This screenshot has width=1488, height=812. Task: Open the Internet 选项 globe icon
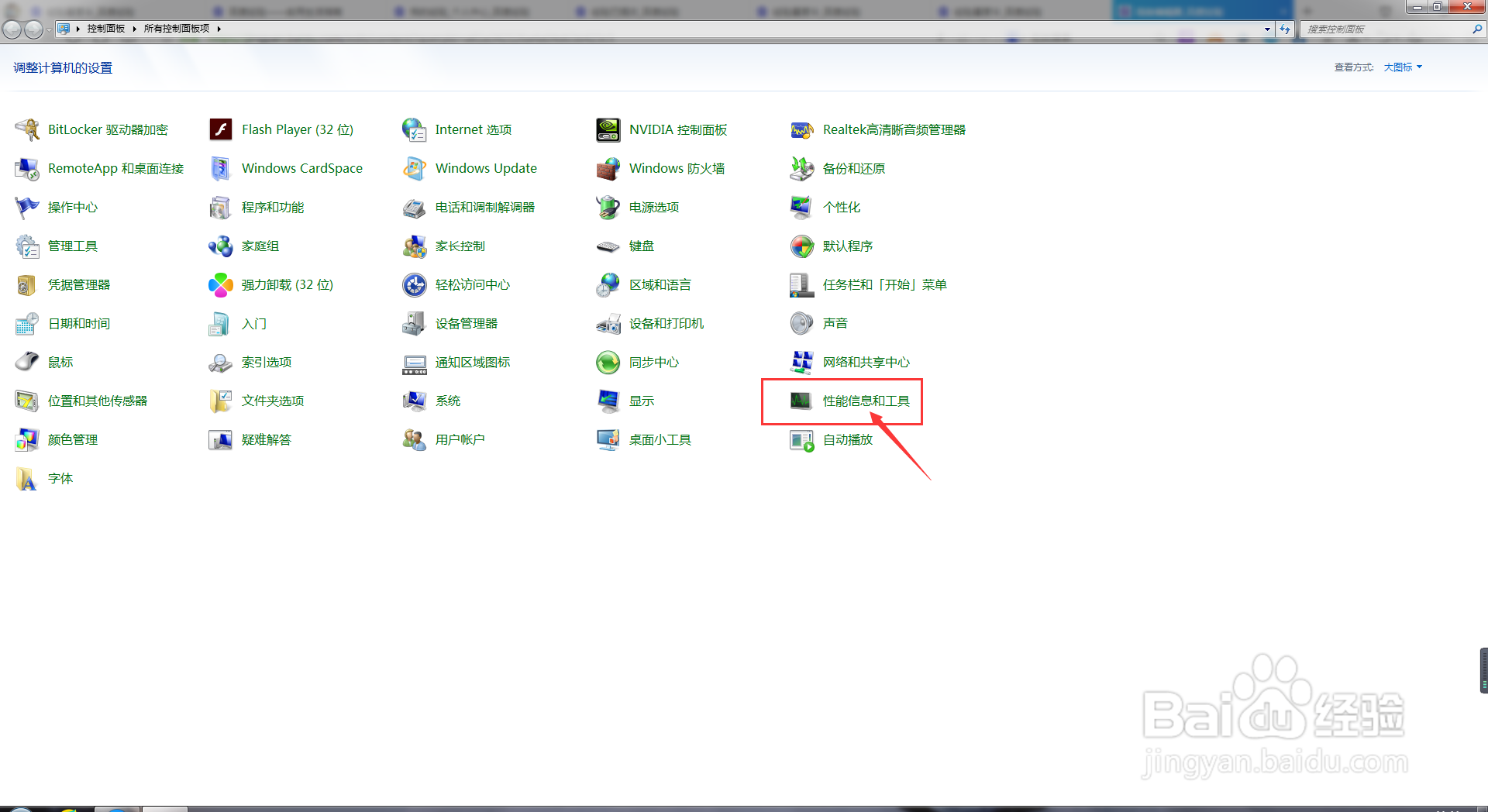coord(415,129)
